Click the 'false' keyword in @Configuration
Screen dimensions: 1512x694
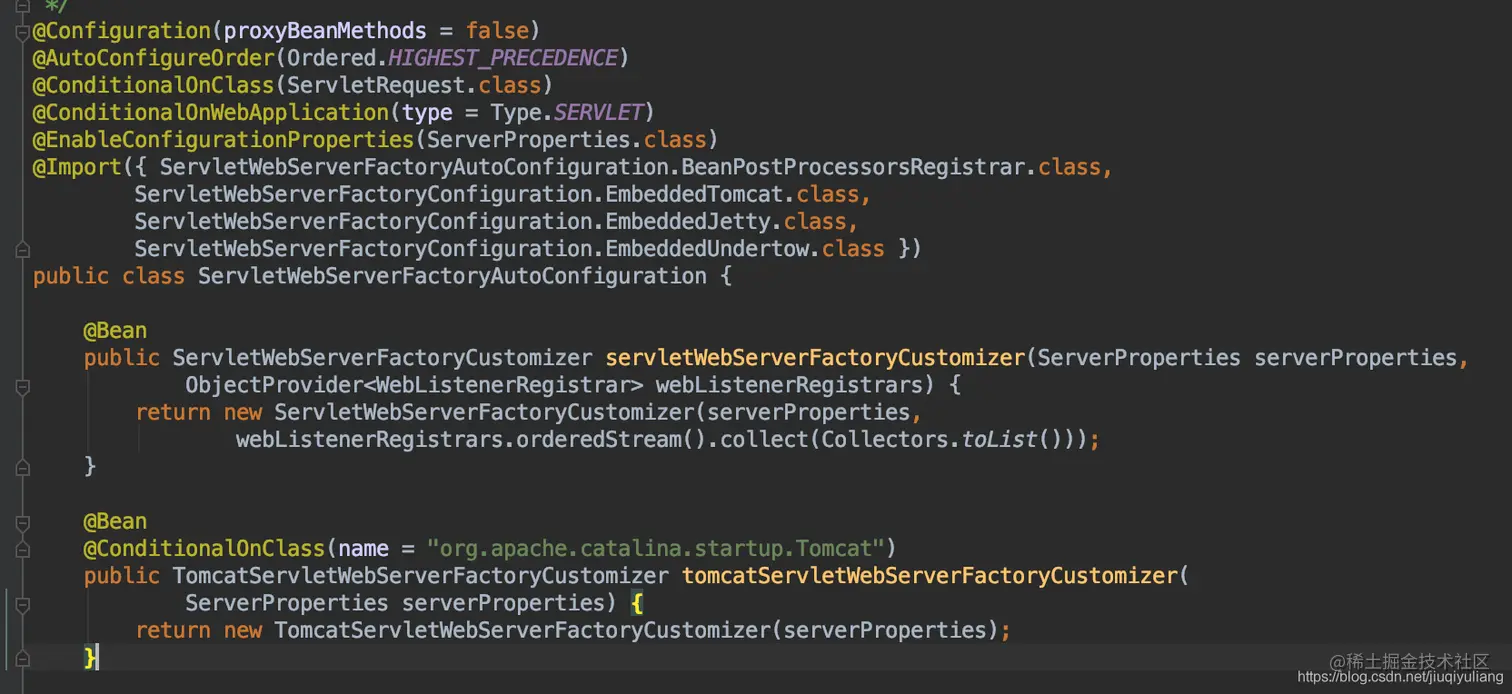click(497, 31)
